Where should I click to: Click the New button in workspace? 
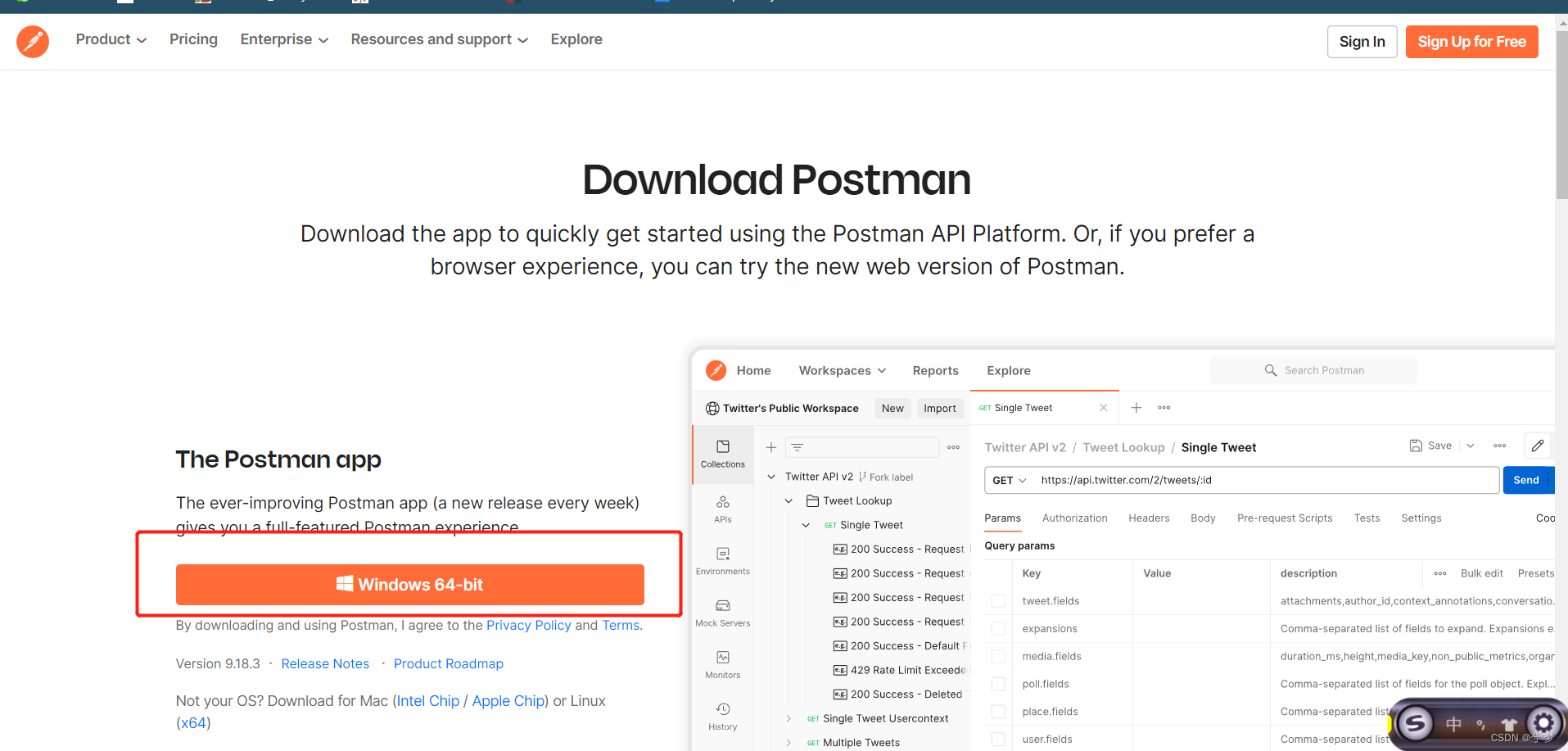[x=892, y=408]
